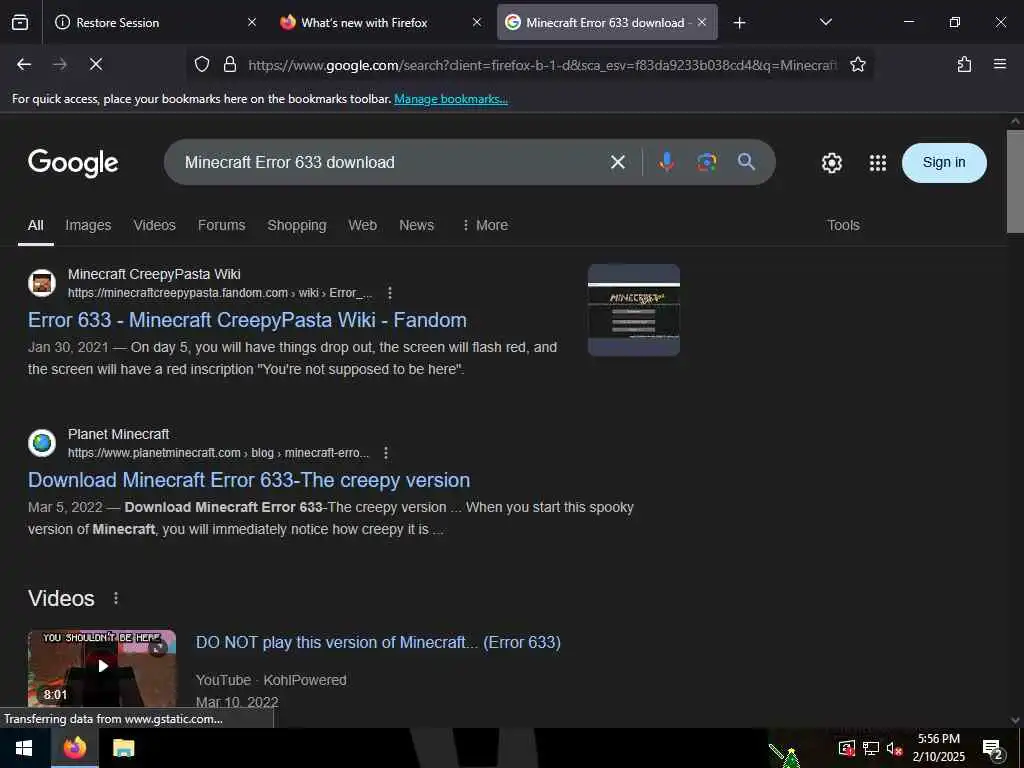This screenshot has width=1024, height=768.
Task: Open the Firefox hamburger menu
Action: (x=1000, y=64)
